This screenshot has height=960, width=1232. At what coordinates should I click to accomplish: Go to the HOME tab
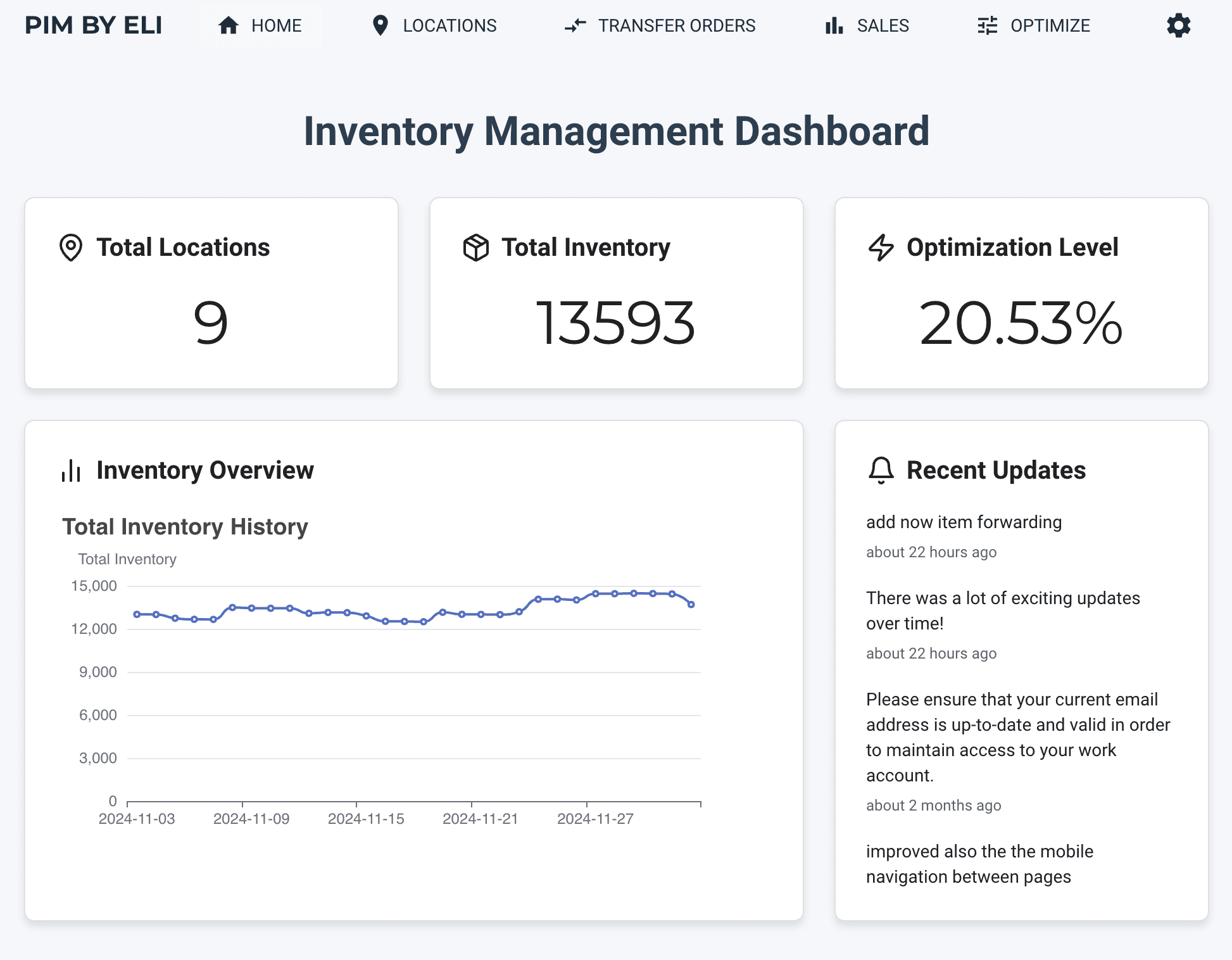[x=261, y=26]
